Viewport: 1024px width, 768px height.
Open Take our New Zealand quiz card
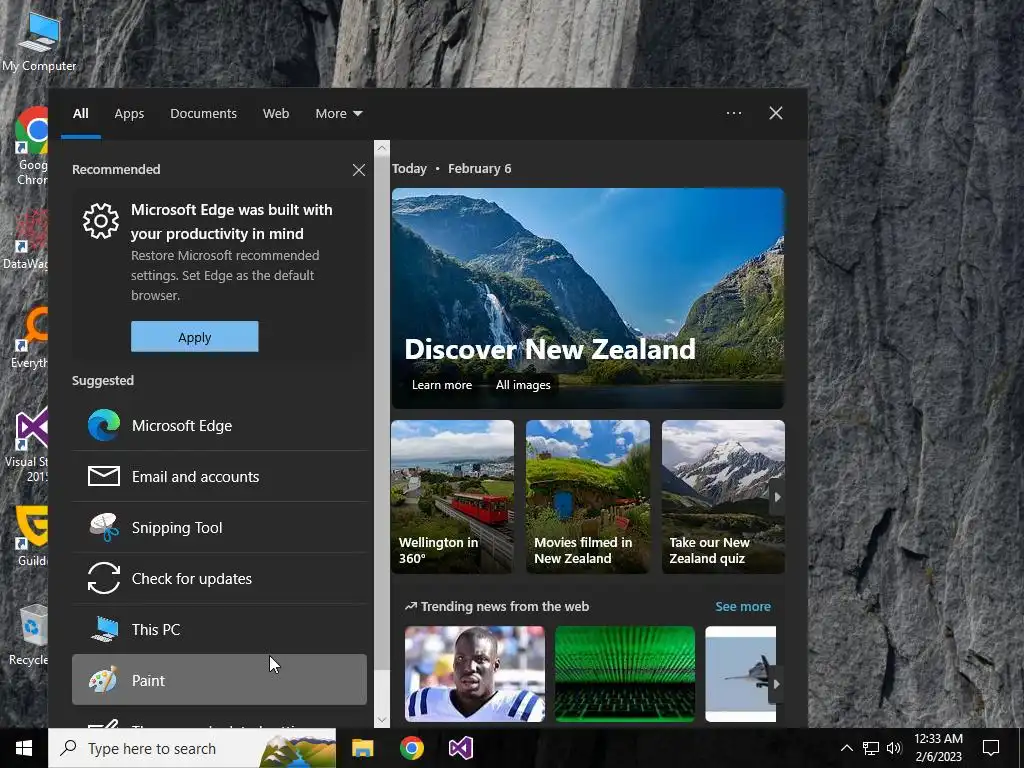click(723, 497)
